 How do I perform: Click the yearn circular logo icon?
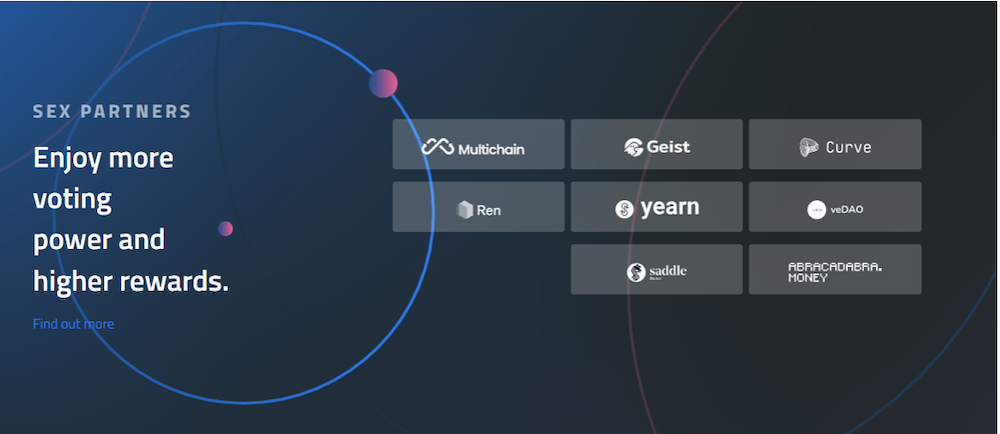pos(624,210)
